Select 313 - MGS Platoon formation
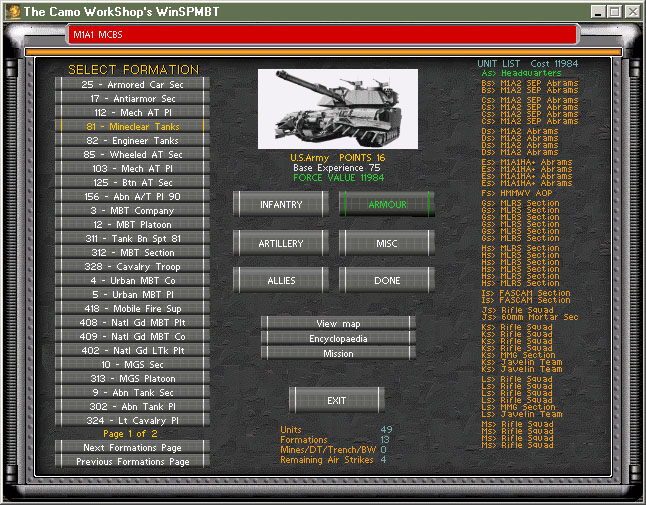 [132, 379]
